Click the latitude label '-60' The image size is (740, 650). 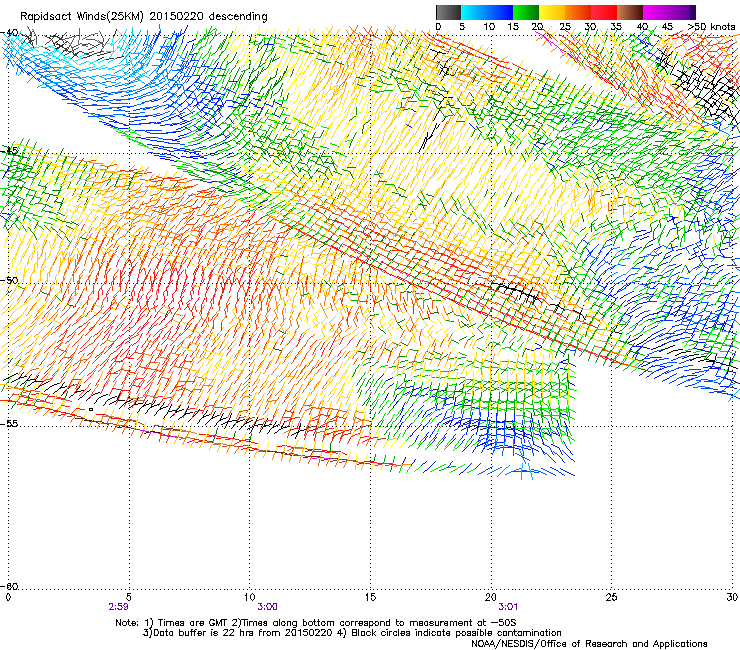(9, 586)
